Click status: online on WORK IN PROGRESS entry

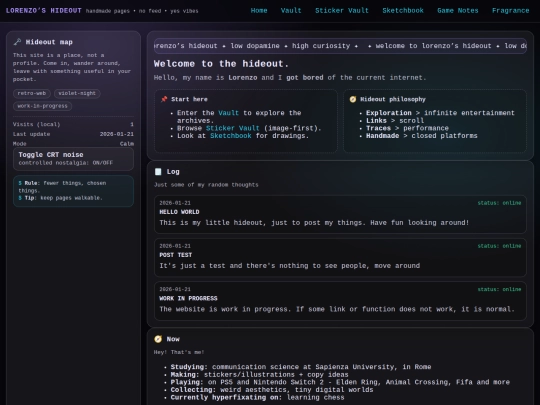point(499,289)
